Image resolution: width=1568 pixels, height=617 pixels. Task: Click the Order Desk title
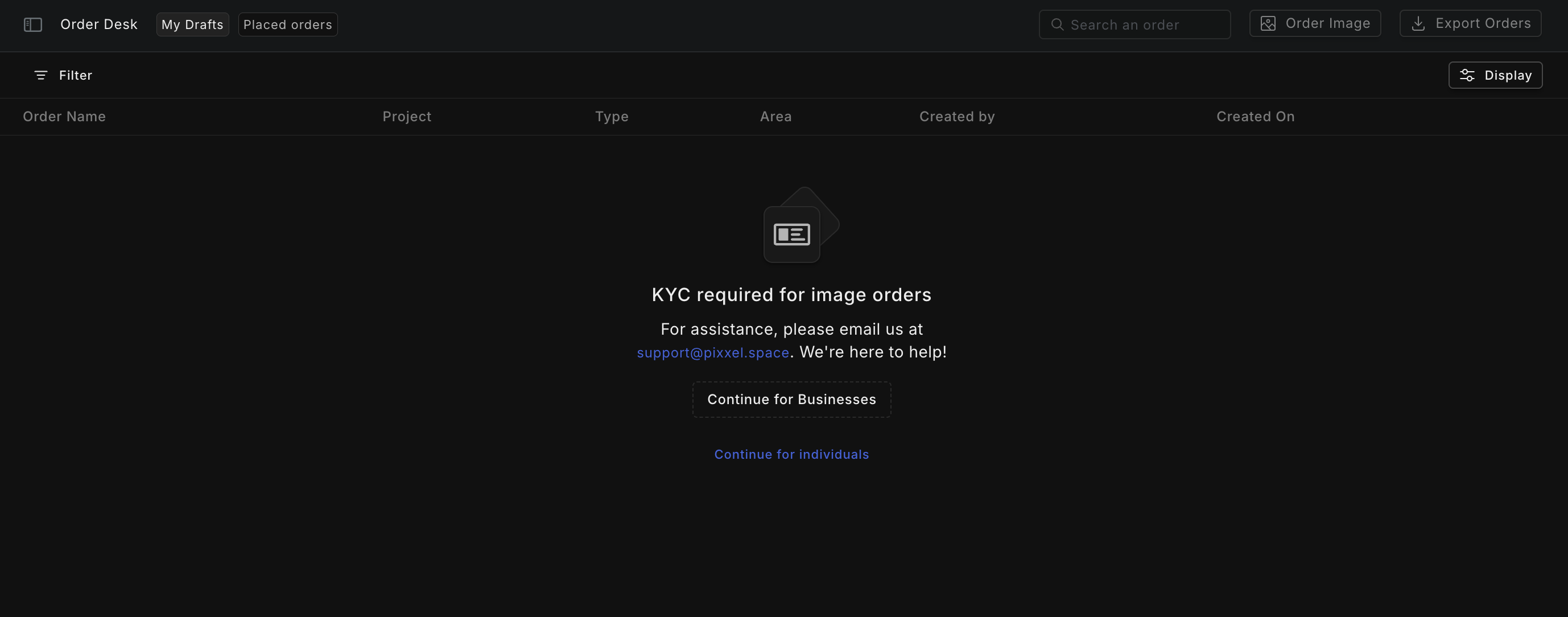coord(98,24)
